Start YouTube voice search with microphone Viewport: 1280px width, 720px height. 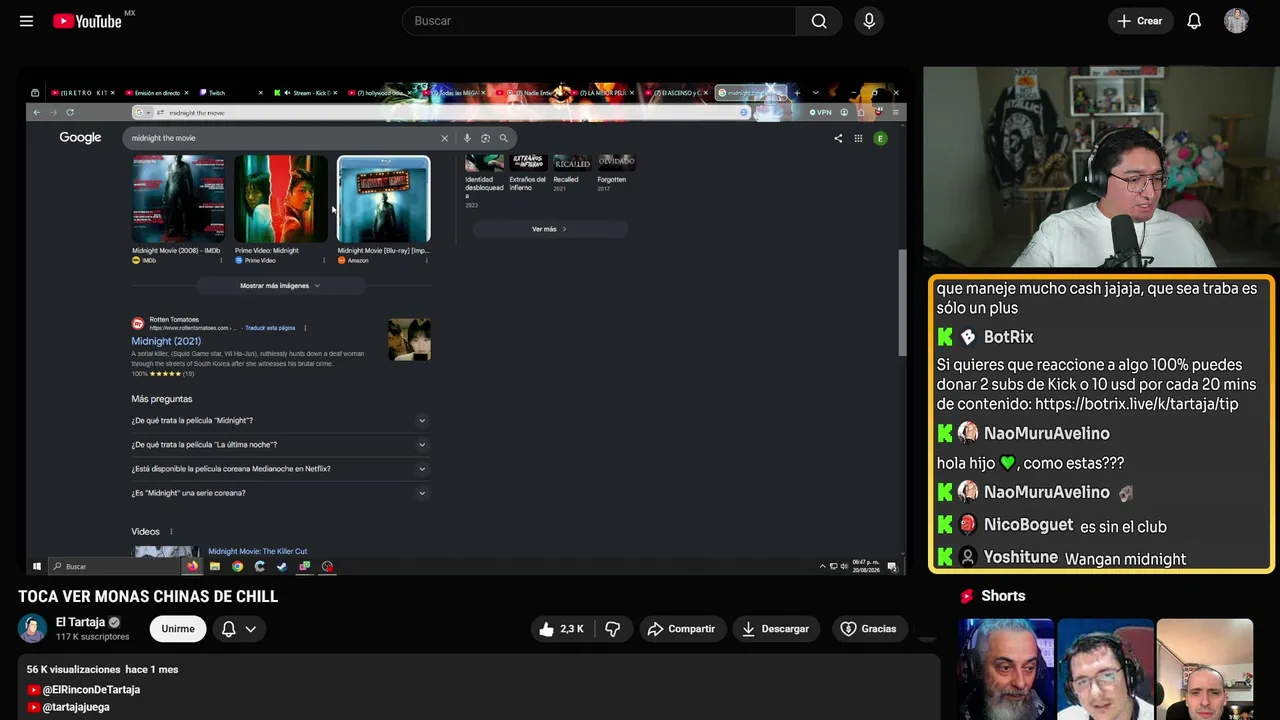click(869, 21)
